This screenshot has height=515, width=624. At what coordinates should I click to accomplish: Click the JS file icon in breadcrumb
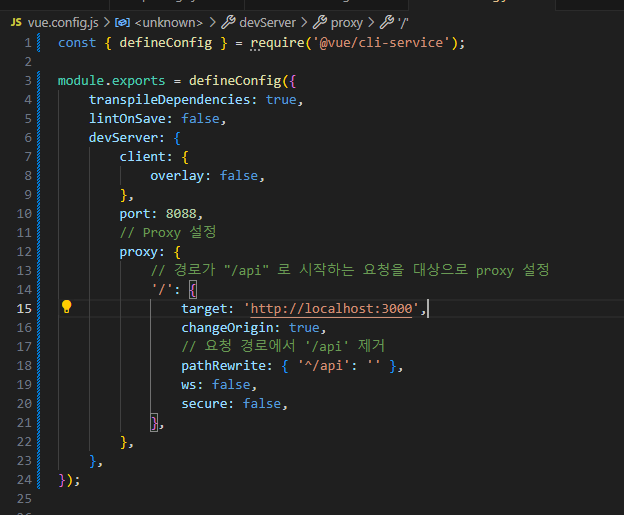click(16, 22)
